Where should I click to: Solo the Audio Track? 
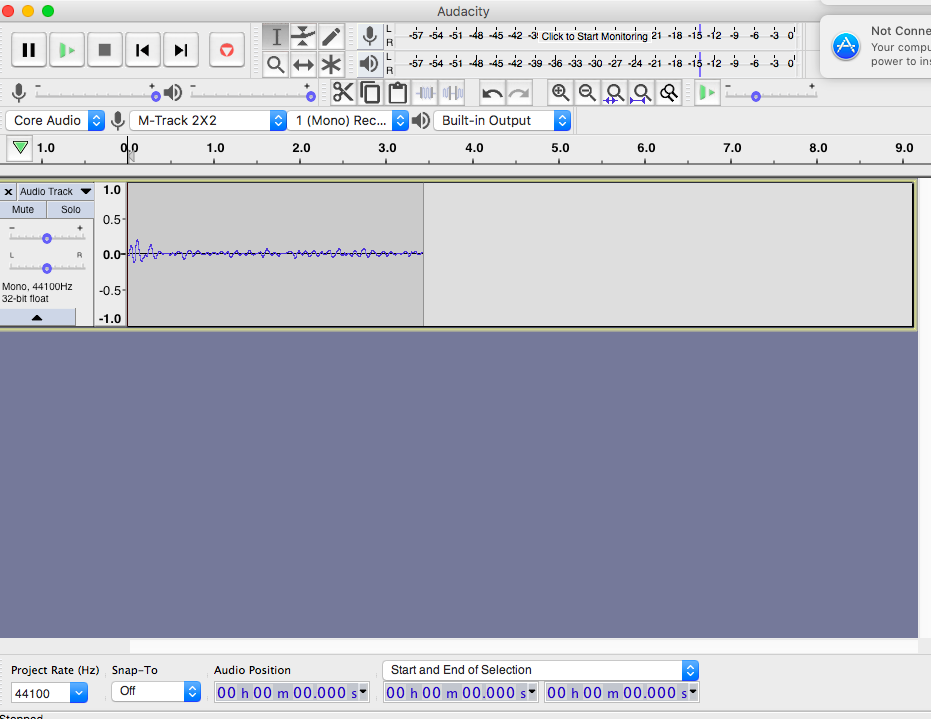(71, 210)
